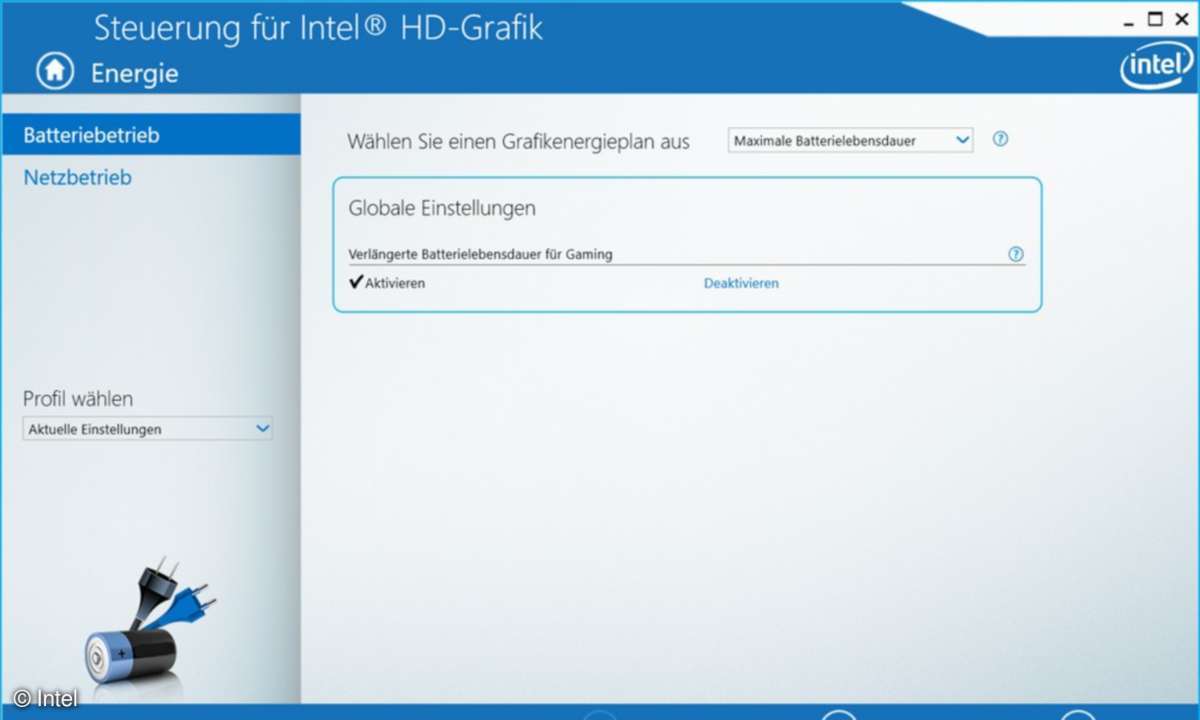Expand the Aktuelle Einstellungen profile dropdown
This screenshot has width=1200, height=720.
click(147, 429)
